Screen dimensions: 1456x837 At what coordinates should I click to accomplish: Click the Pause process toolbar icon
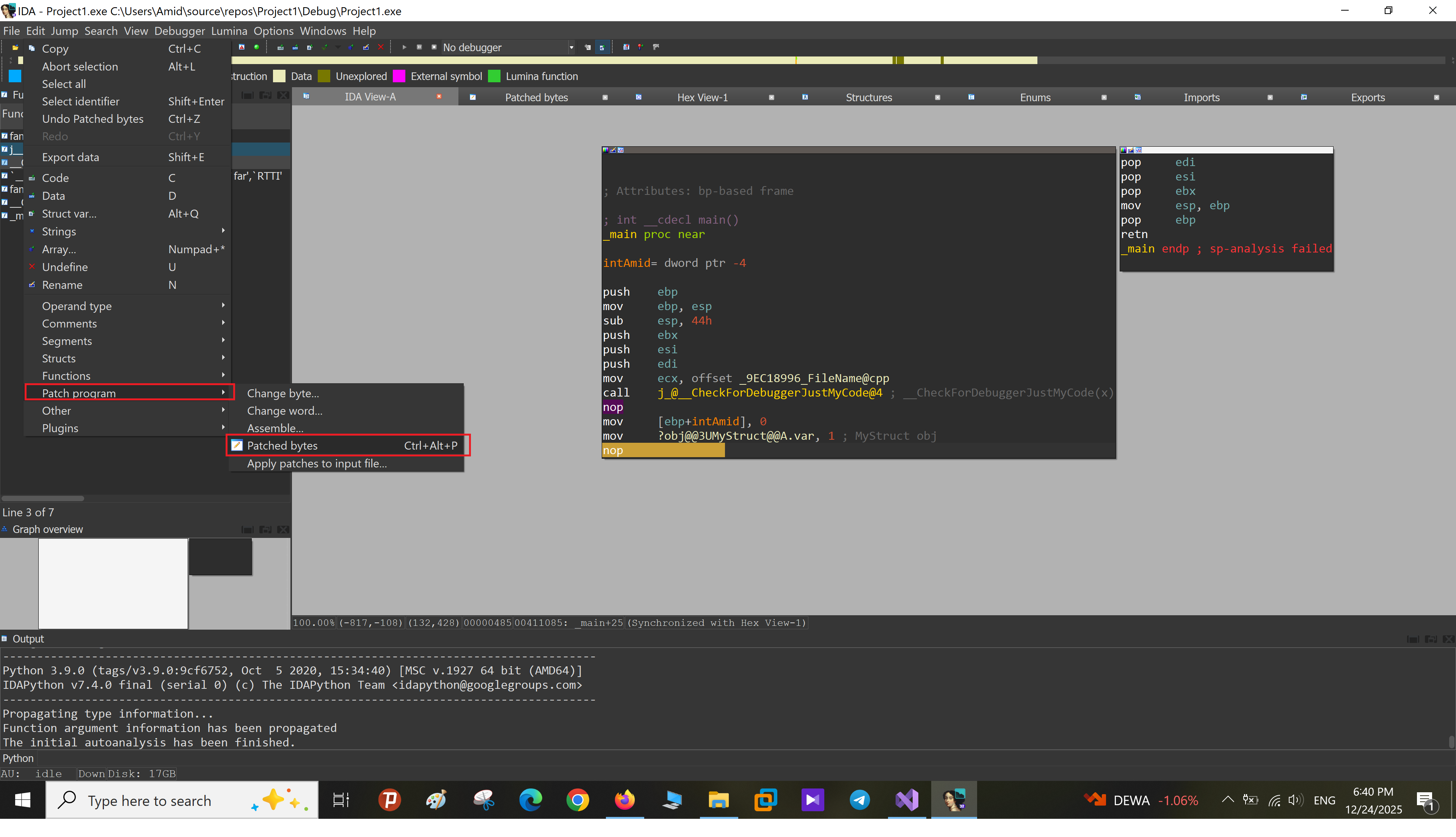point(419,47)
